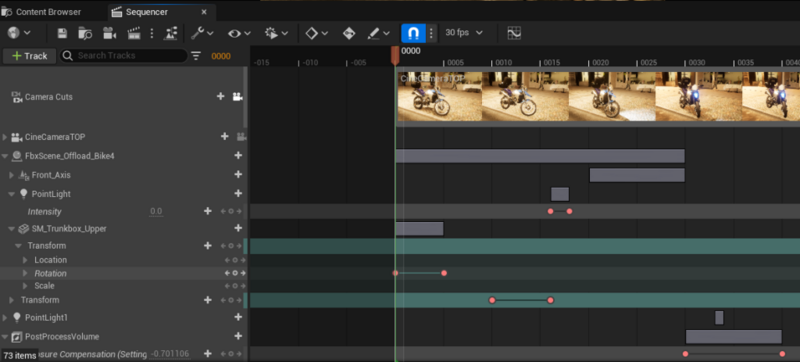Expand the Rotation property
This screenshot has height=362, width=800.
25,273
